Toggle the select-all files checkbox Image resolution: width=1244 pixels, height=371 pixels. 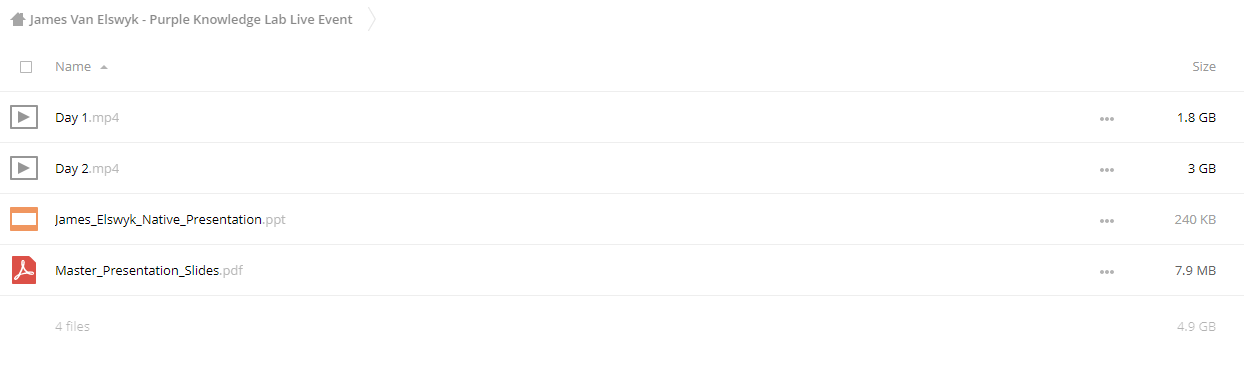click(x=26, y=67)
